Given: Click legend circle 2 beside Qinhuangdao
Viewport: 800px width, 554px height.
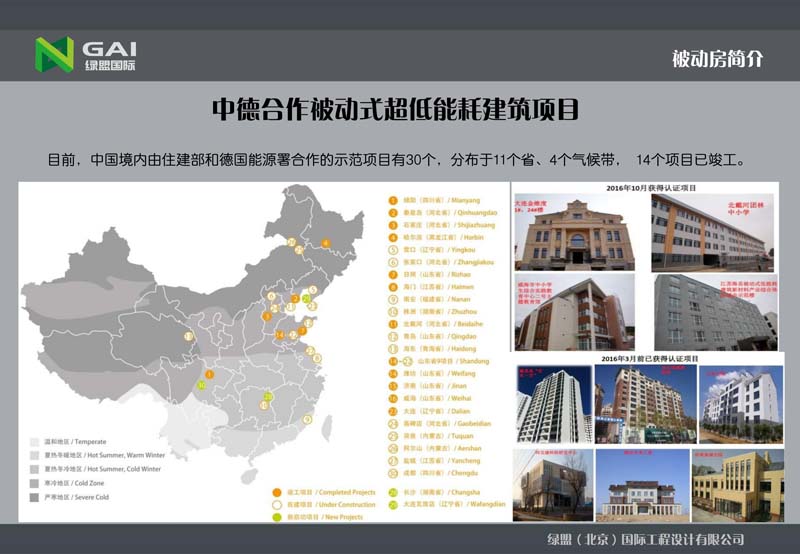Looking at the screenshot, I should click(x=393, y=213).
